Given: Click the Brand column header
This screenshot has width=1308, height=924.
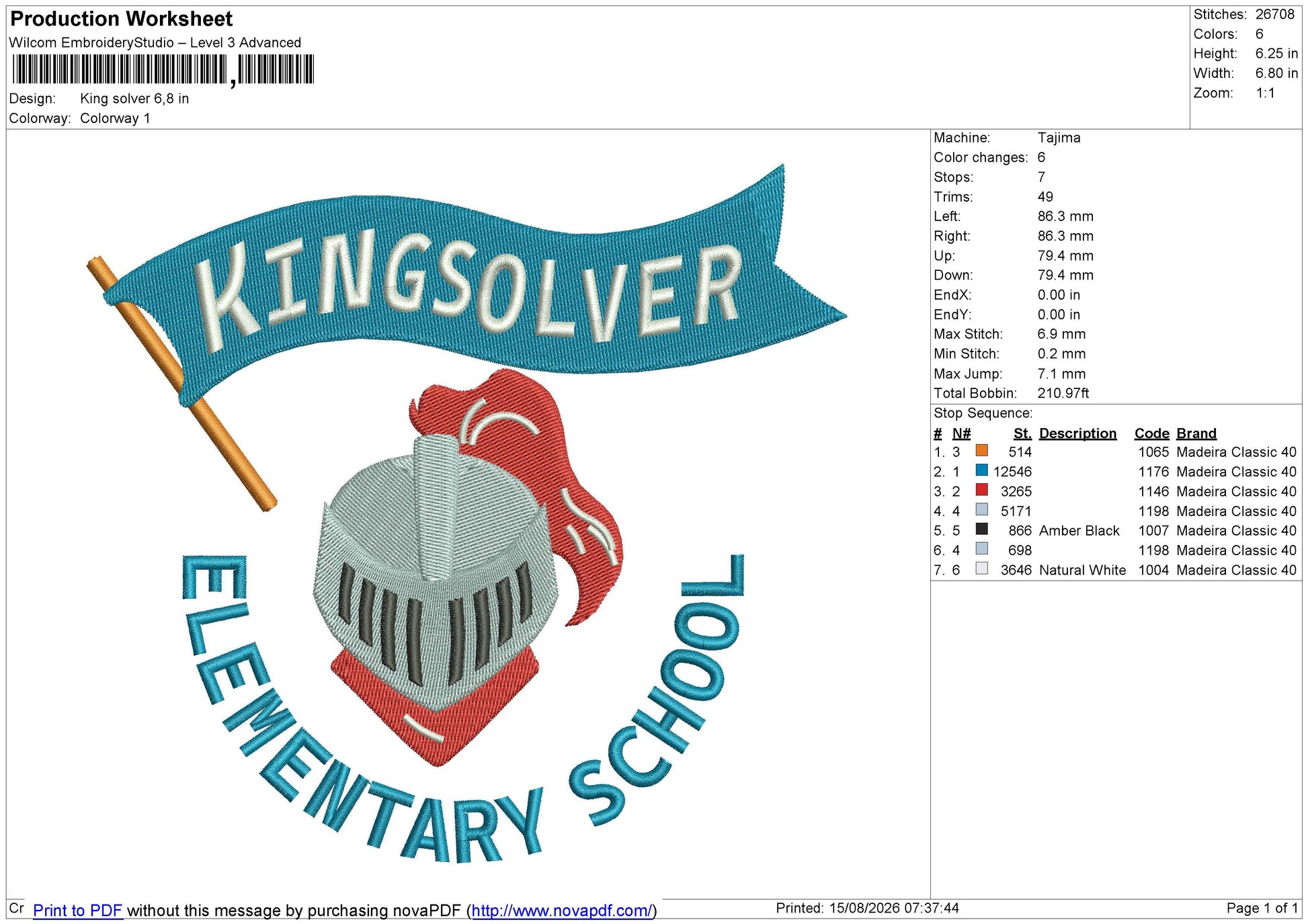Looking at the screenshot, I should 1196,433.
